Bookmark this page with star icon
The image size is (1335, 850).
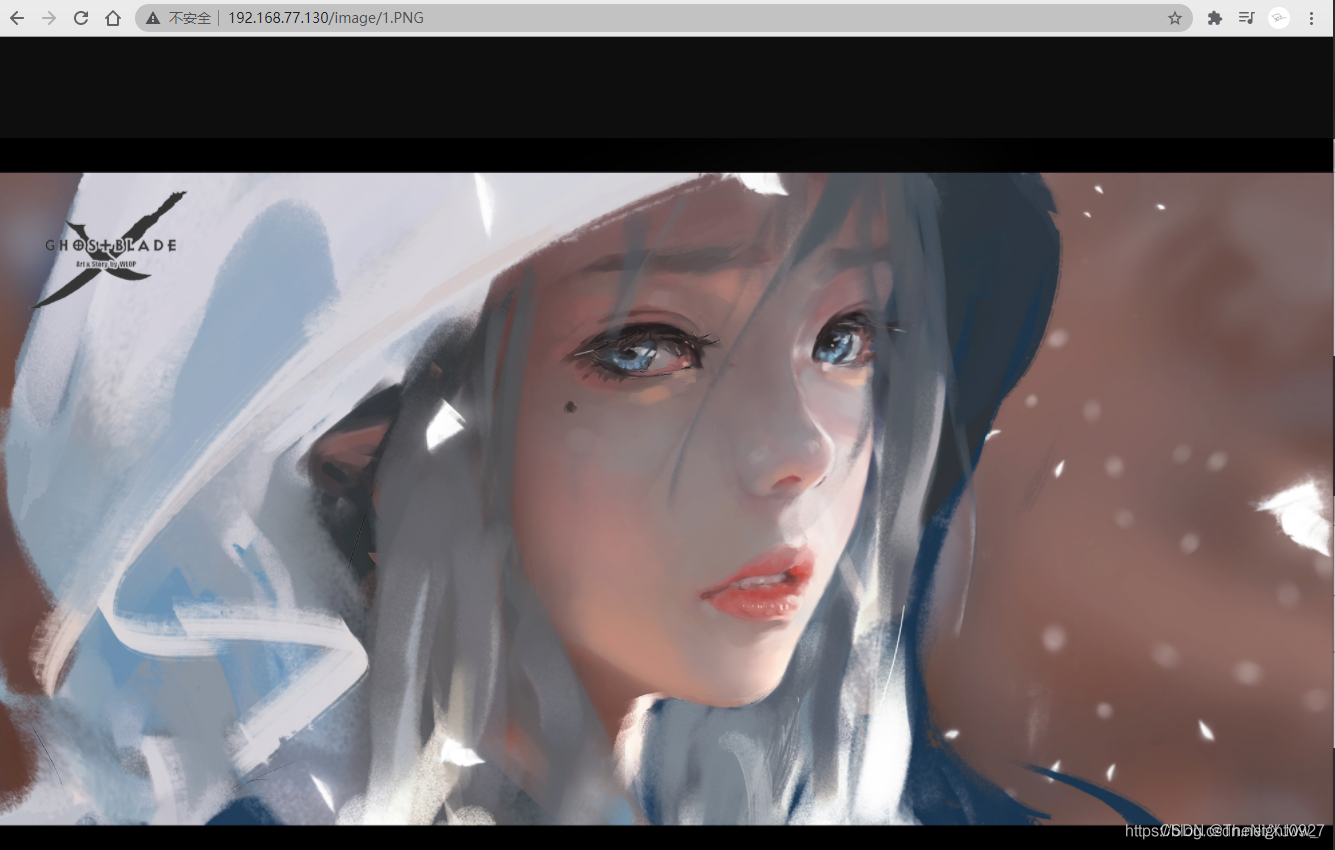(1175, 18)
